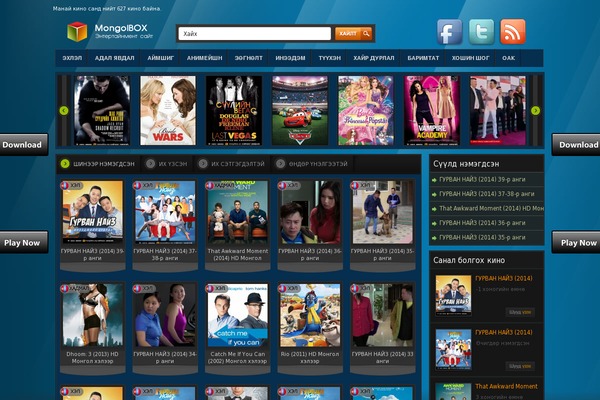
Task: Click the MongolBOX cube logo
Action: click(x=77, y=31)
